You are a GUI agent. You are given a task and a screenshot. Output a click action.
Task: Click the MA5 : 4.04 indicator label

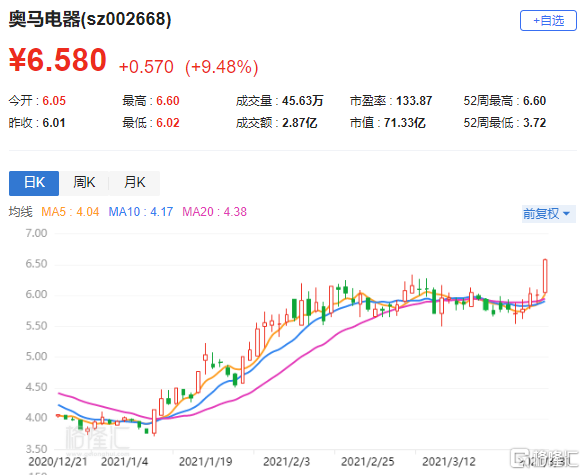coord(70,212)
